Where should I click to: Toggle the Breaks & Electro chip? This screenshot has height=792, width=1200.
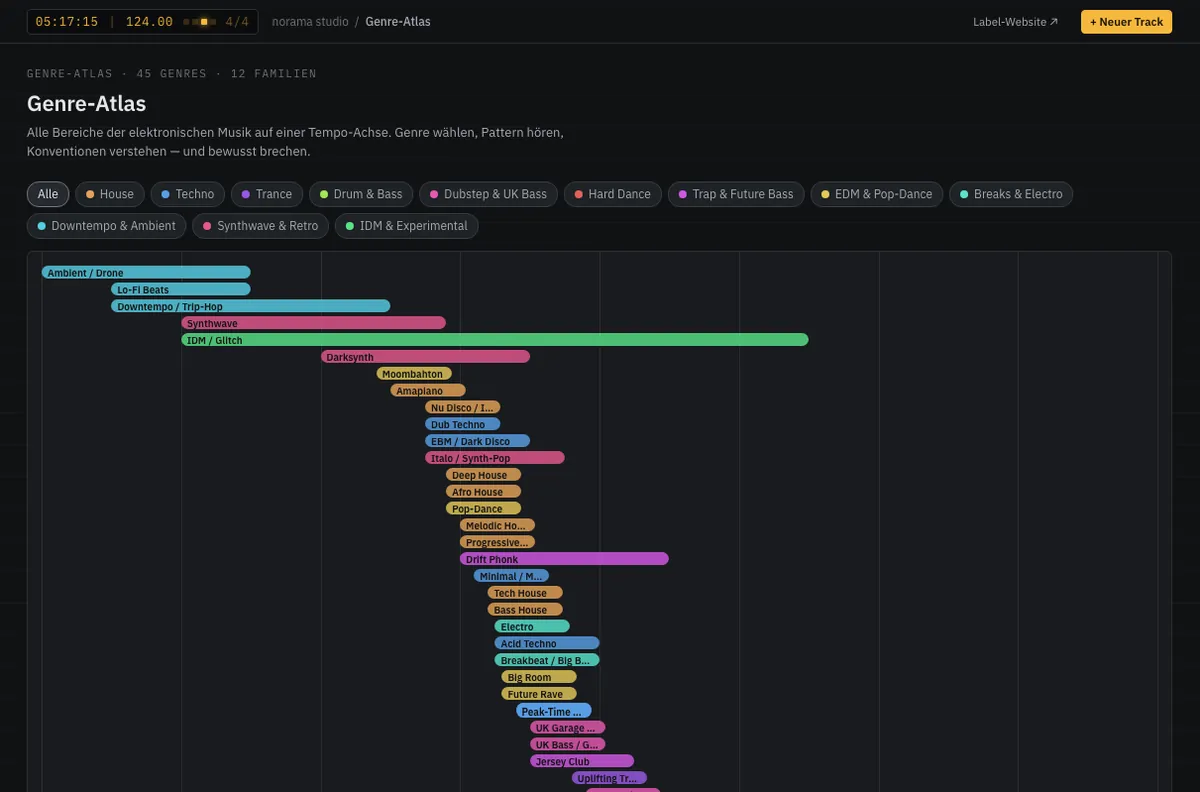click(x=1011, y=194)
